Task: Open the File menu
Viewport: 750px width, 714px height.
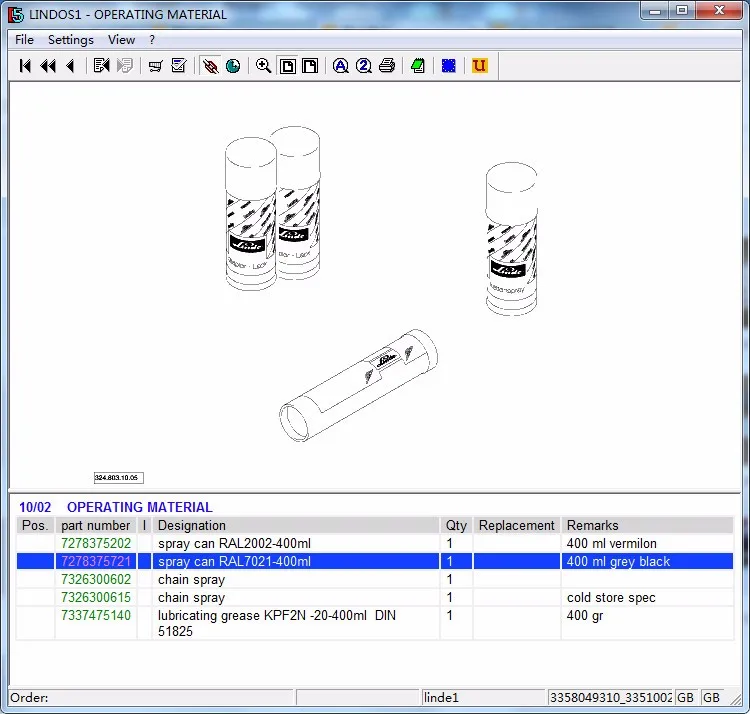Action: point(24,40)
